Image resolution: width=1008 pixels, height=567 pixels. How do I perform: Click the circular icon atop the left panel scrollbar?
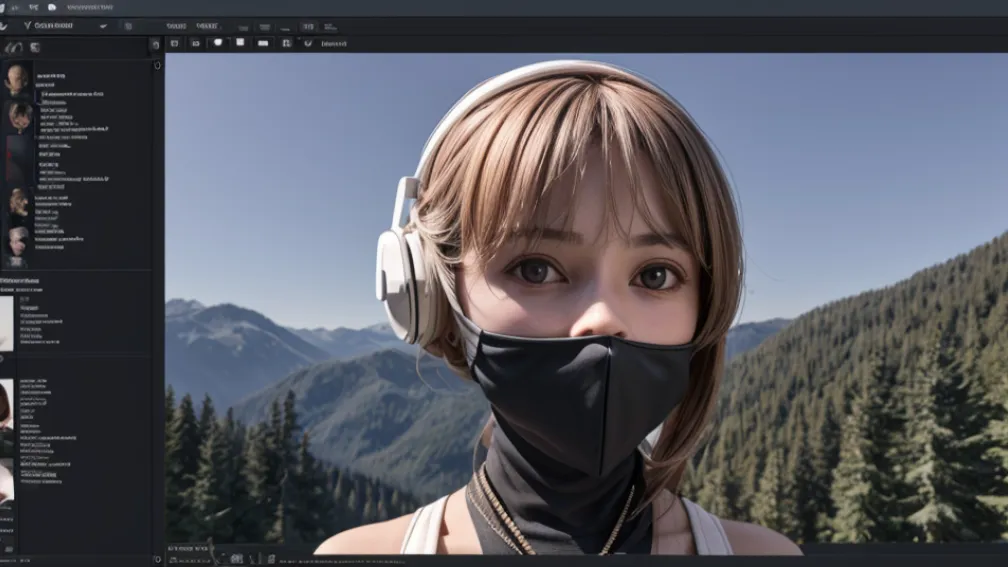click(157, 65)
